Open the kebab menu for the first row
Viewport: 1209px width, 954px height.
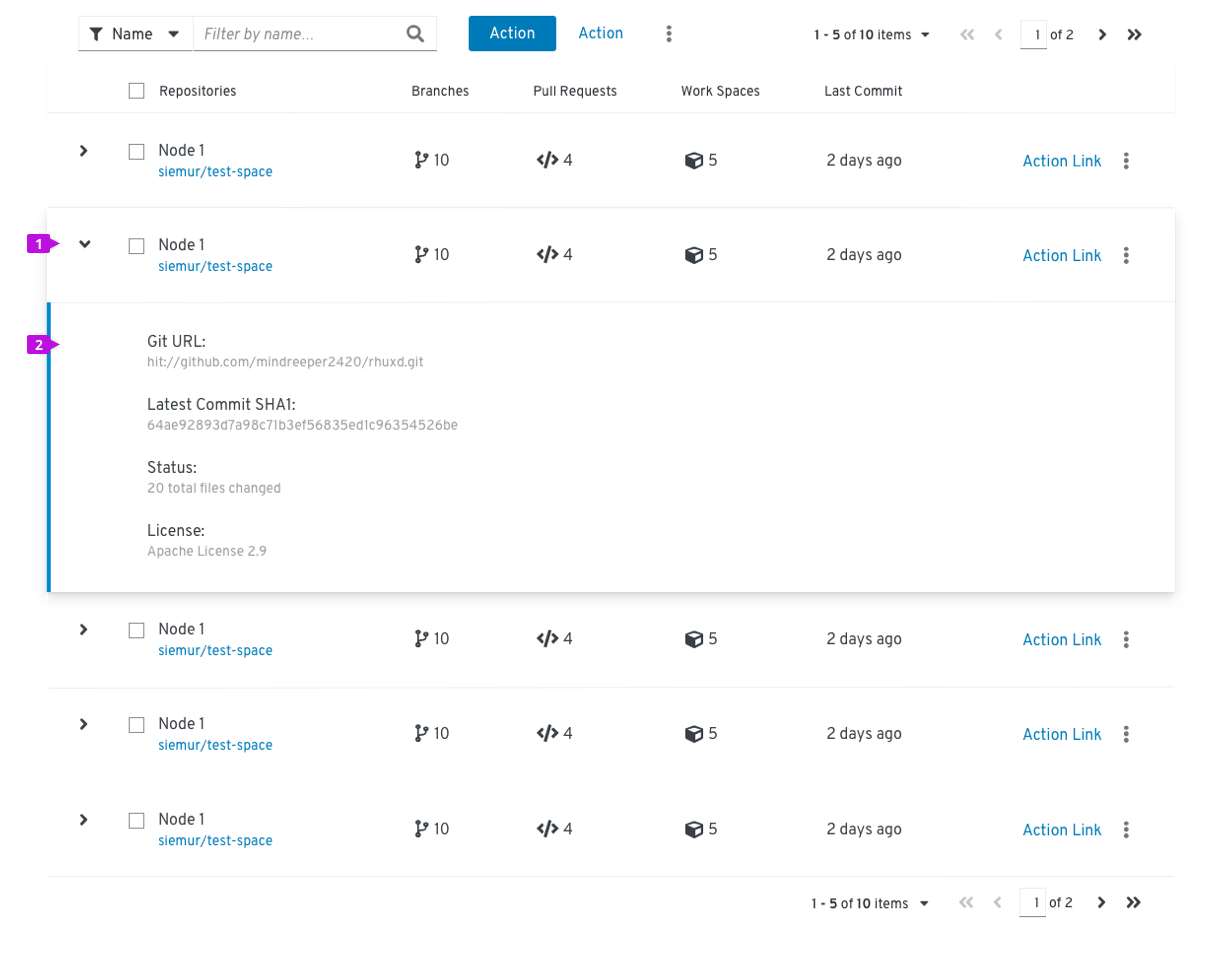[x=1126, y=161]
